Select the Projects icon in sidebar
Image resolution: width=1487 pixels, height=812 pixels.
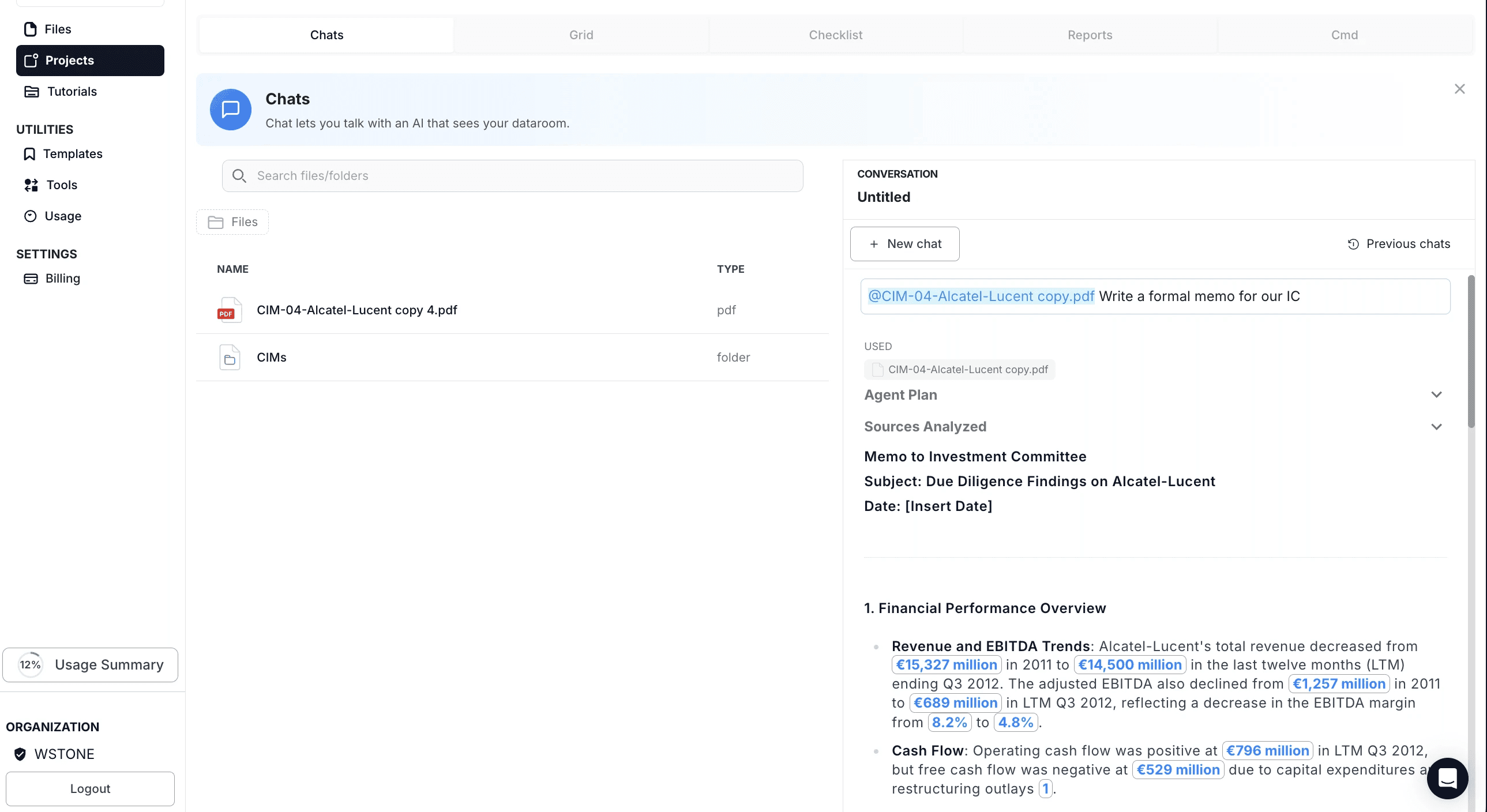tap(31, 61)
